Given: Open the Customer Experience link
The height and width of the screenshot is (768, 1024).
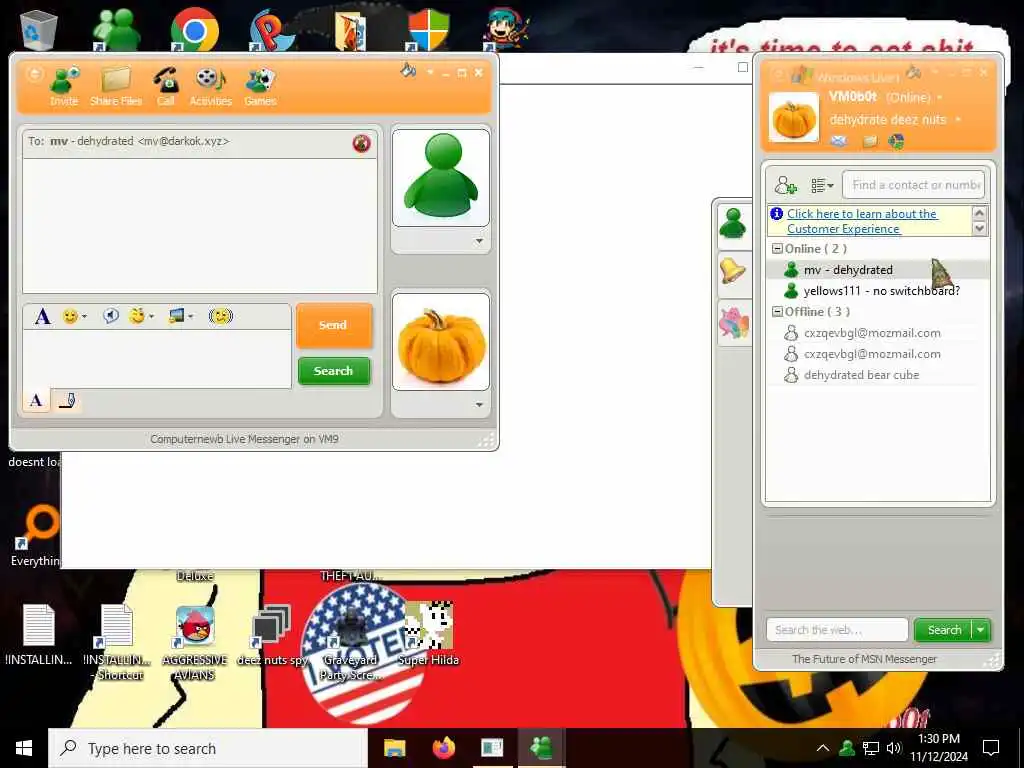Looking at the screenshot, I should pyautogui.click(x=862, y=221).
